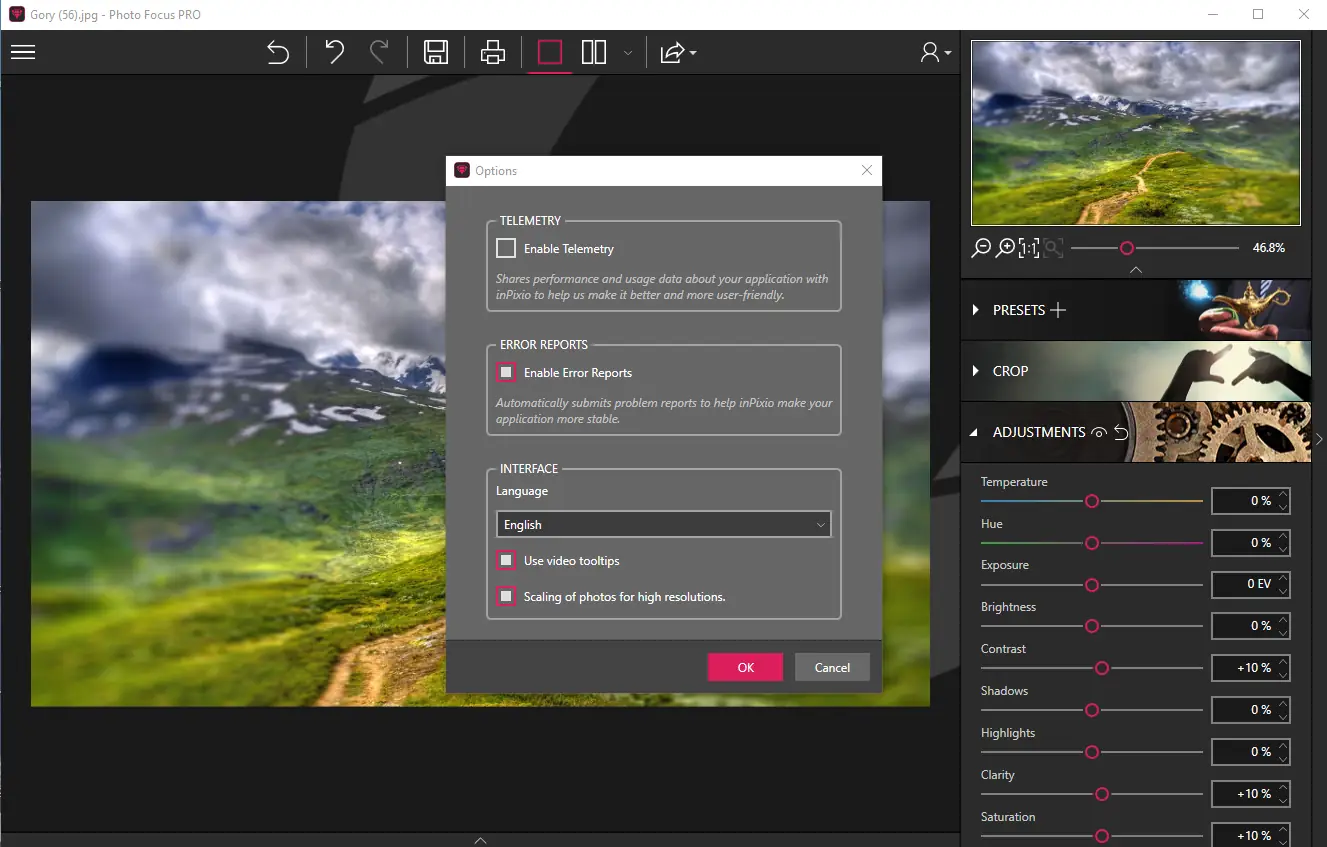This screenshot has height=847, width=1327.
Task: Open the share menu
Action: pyautogui.click(x=677, y=52)
